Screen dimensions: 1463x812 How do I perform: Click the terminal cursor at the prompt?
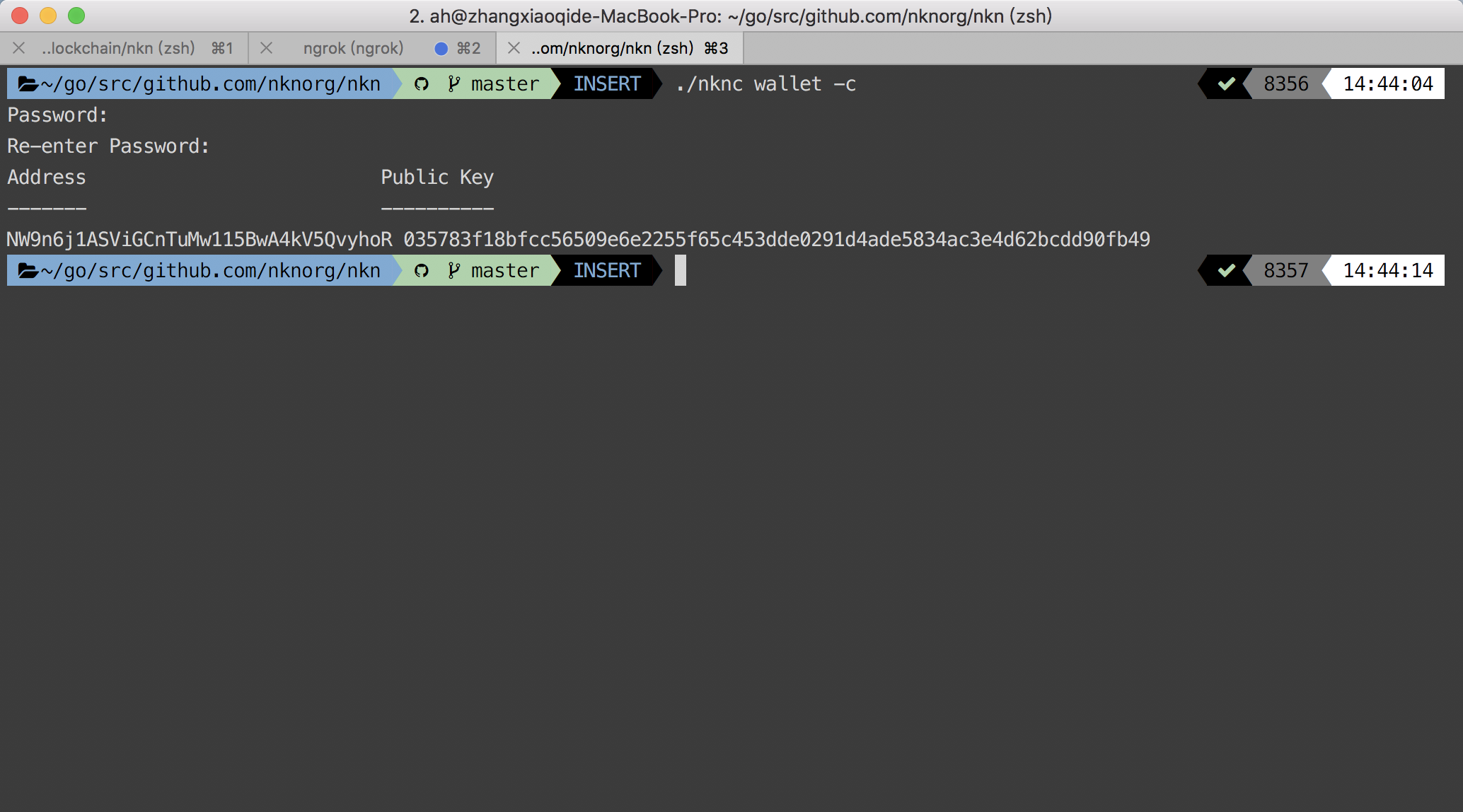pyautogui.click(x=681, y=271)
